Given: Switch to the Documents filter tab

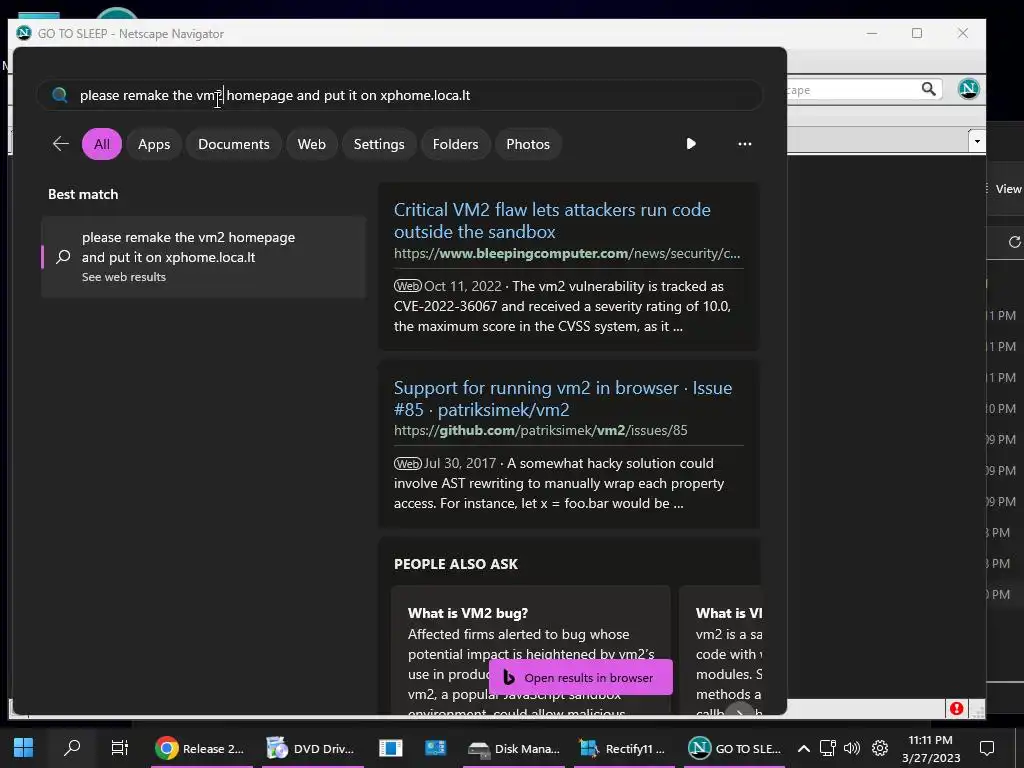Looking at the screenshot, I should click(x=234, y=144).
